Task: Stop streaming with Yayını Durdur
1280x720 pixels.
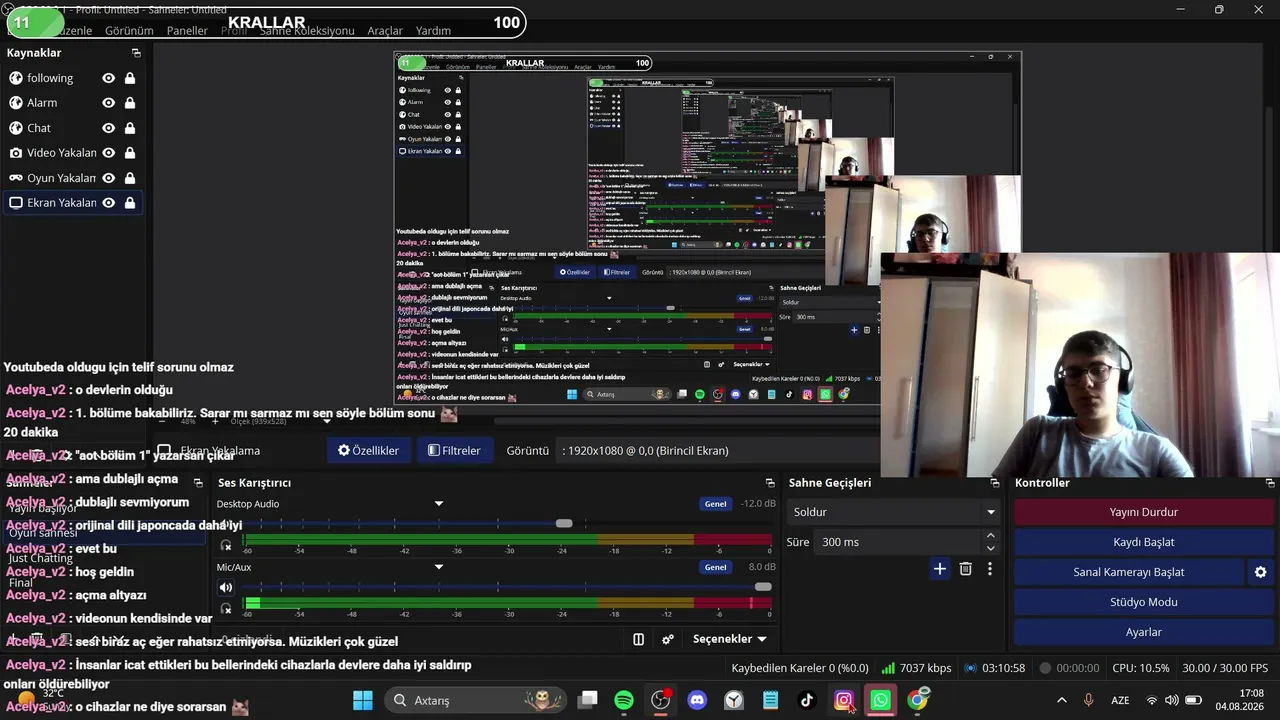Action: point(1143,512)
